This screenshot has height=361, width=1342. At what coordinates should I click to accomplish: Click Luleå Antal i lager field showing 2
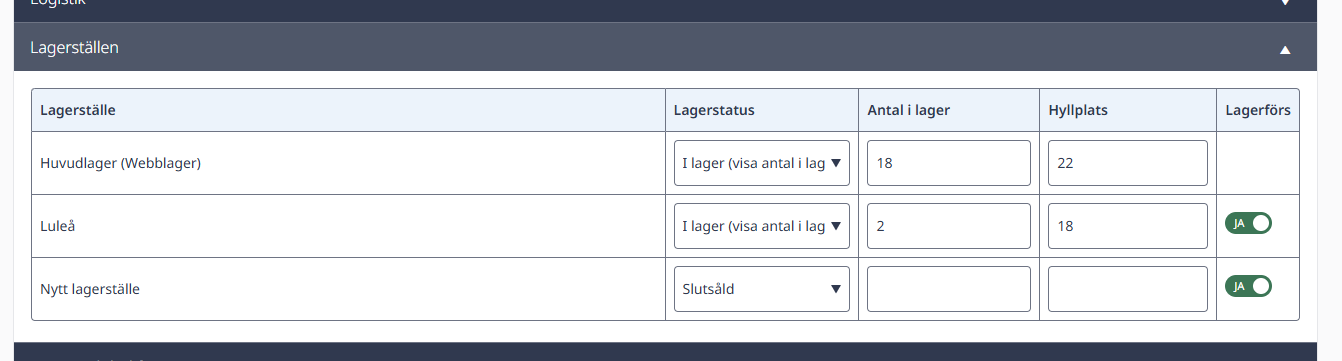click(949, 226)
